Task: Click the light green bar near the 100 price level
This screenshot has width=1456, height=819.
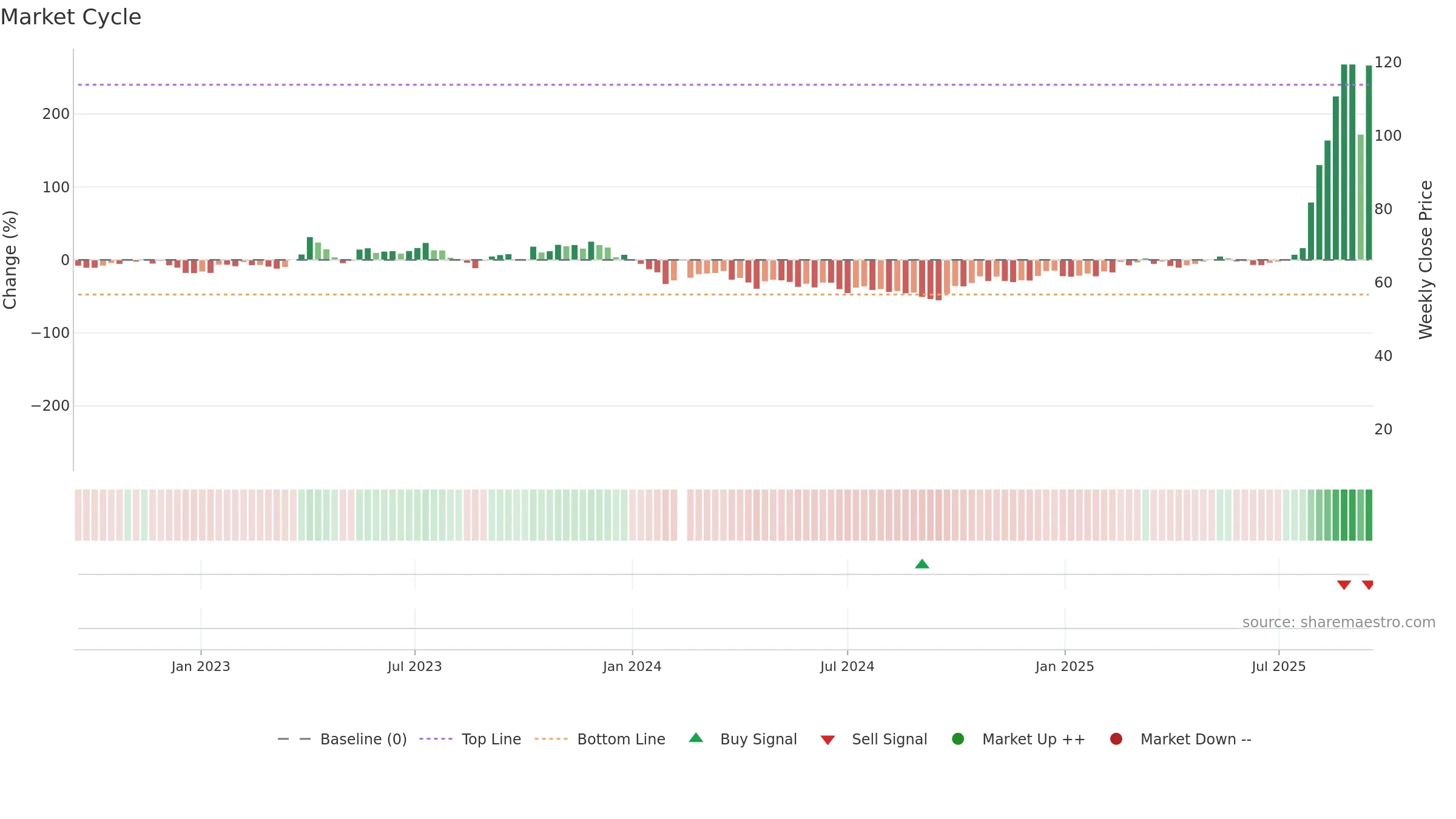Action: [1361, 197]
